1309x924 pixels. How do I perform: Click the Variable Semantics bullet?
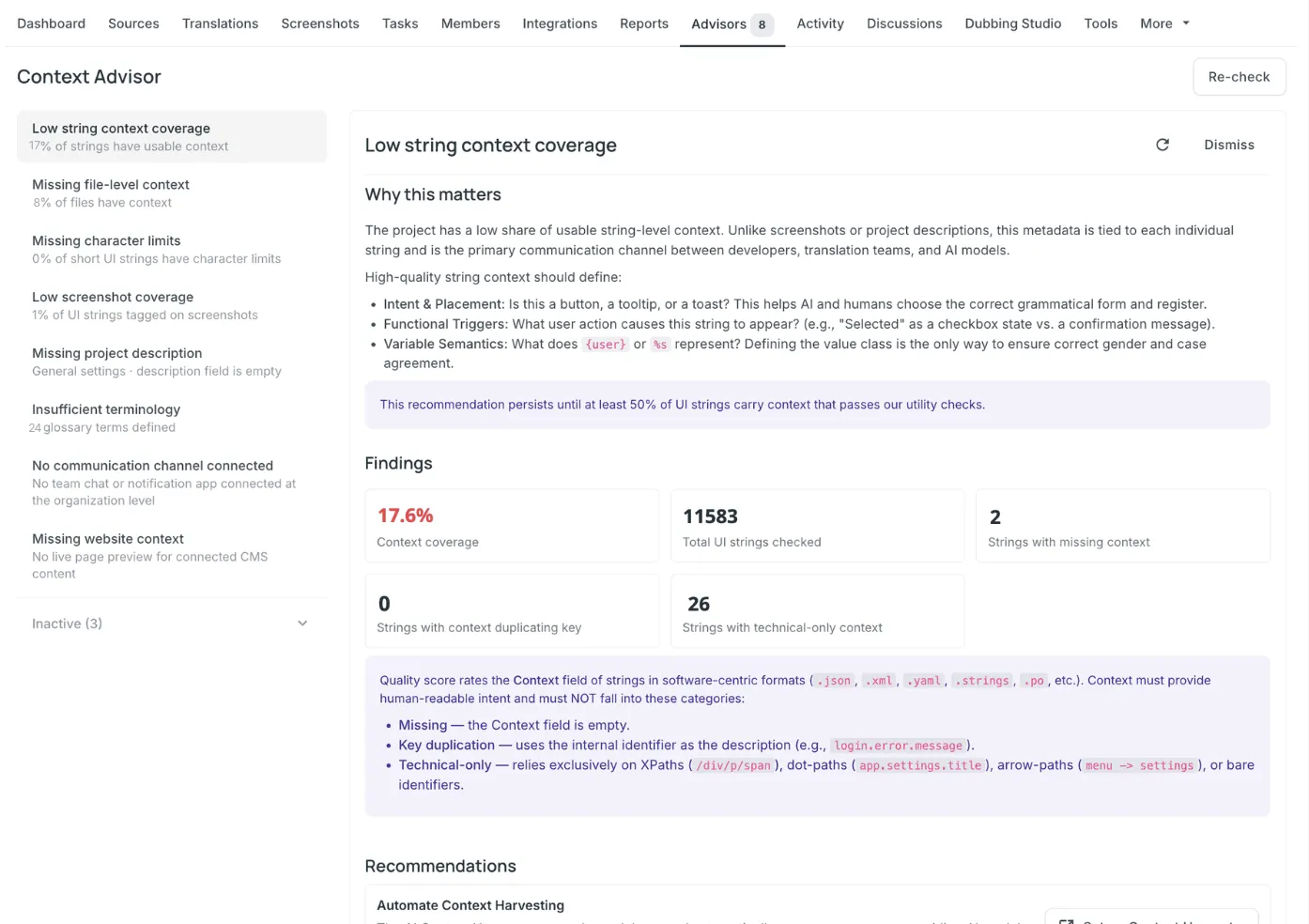click(x=794, y=354)
